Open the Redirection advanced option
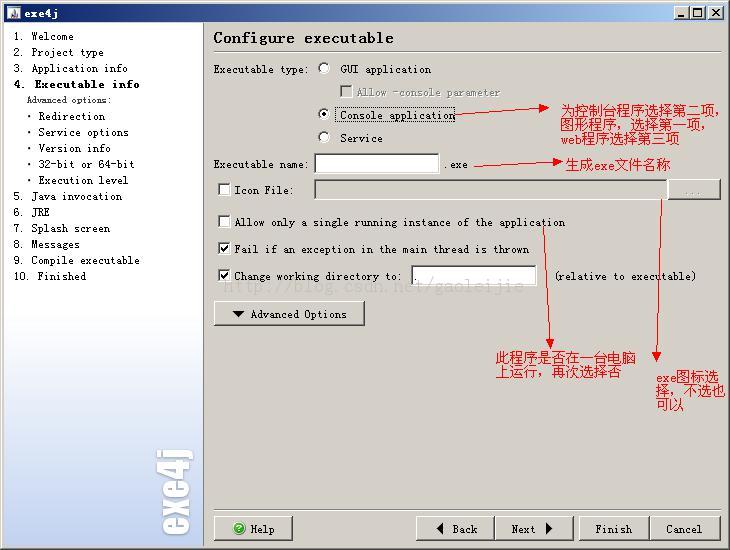The width and height of the screenshot is (730, 550). pos(72,116)
